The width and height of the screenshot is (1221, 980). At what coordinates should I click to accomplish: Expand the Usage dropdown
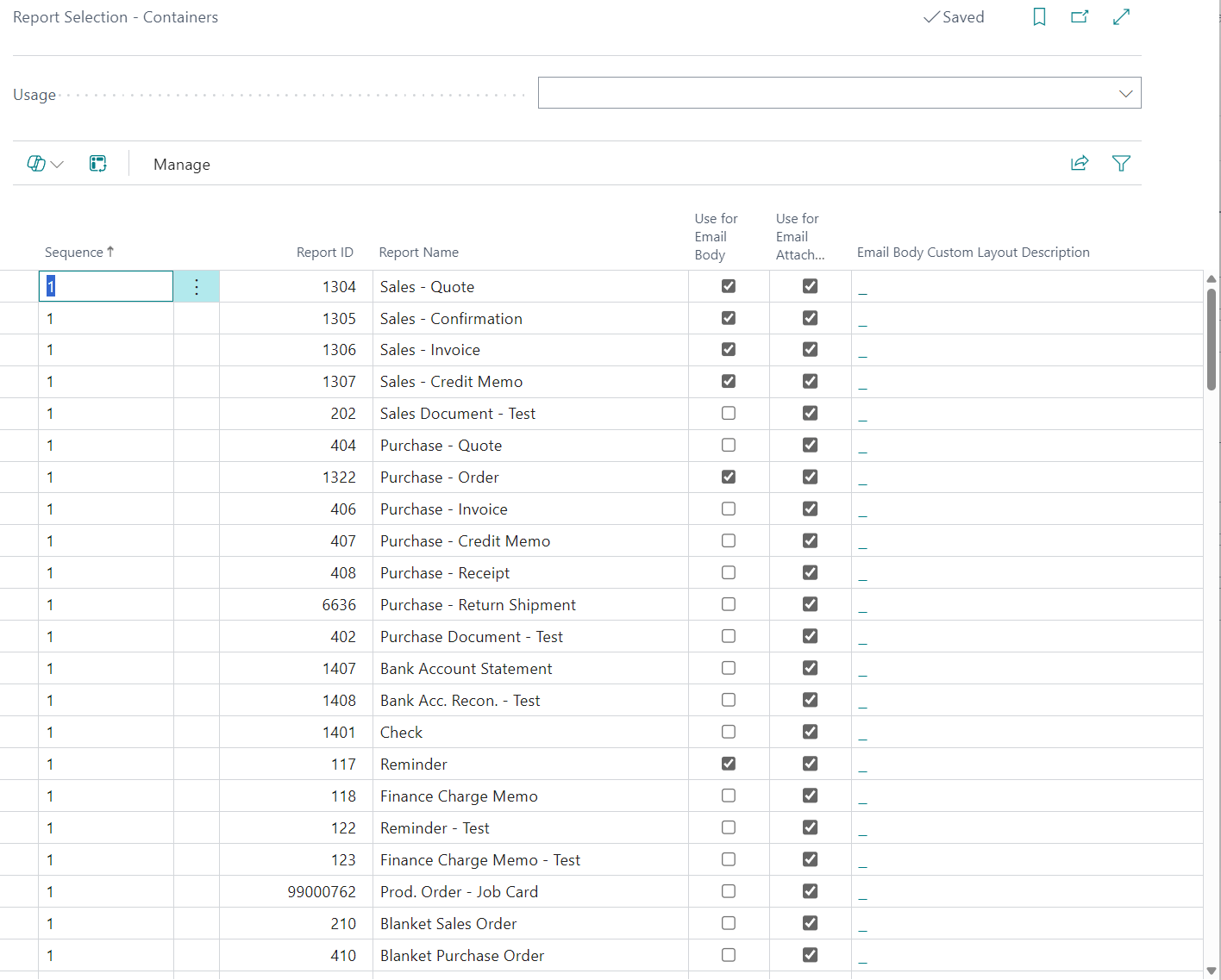pyautogui.click(x=1125, y=94)
